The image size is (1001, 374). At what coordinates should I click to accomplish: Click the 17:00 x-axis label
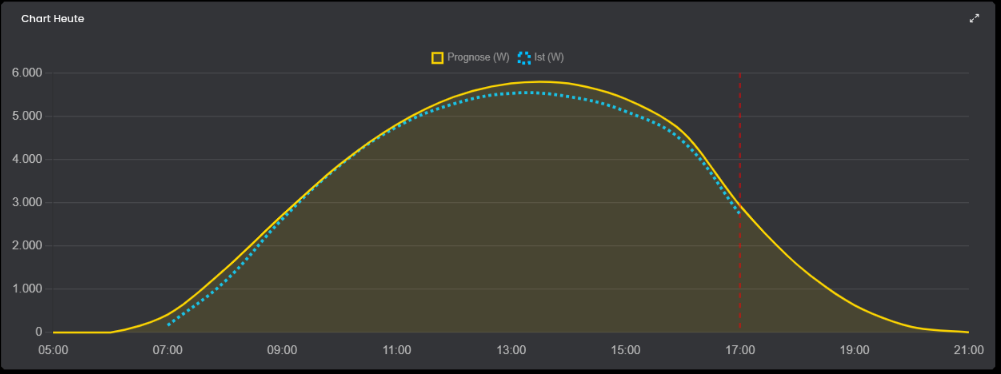click(x=740, y=350)
